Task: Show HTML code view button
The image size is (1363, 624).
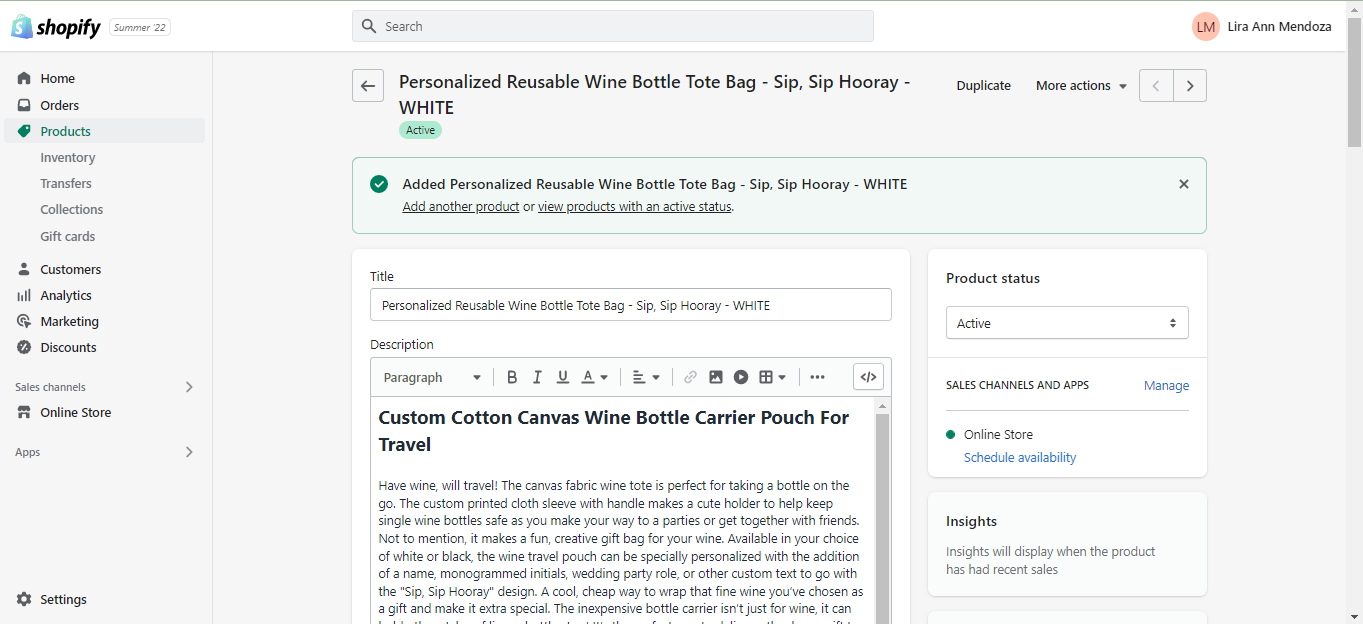Action: click(868, 377)
